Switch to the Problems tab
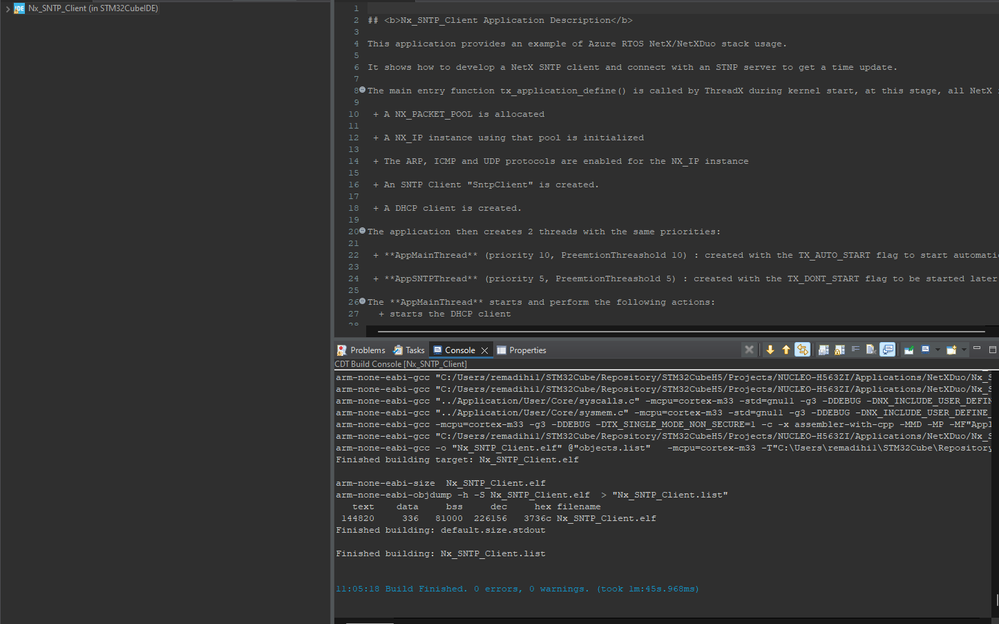Screen dimensions: 999x624 click(361, 350)
